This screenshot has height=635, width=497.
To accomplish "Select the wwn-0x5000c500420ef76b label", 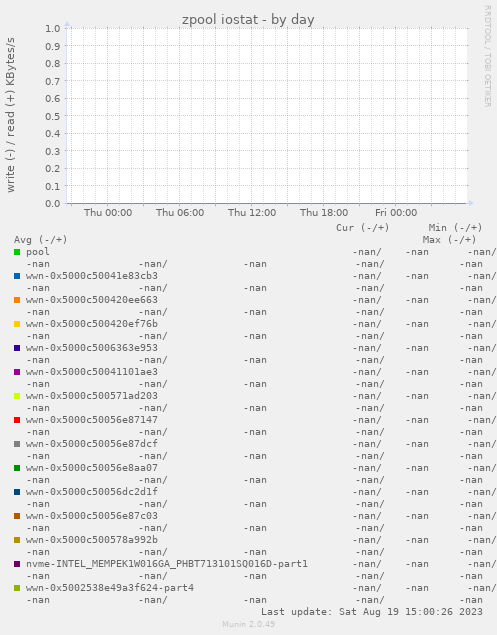I will tap(92, 324).
